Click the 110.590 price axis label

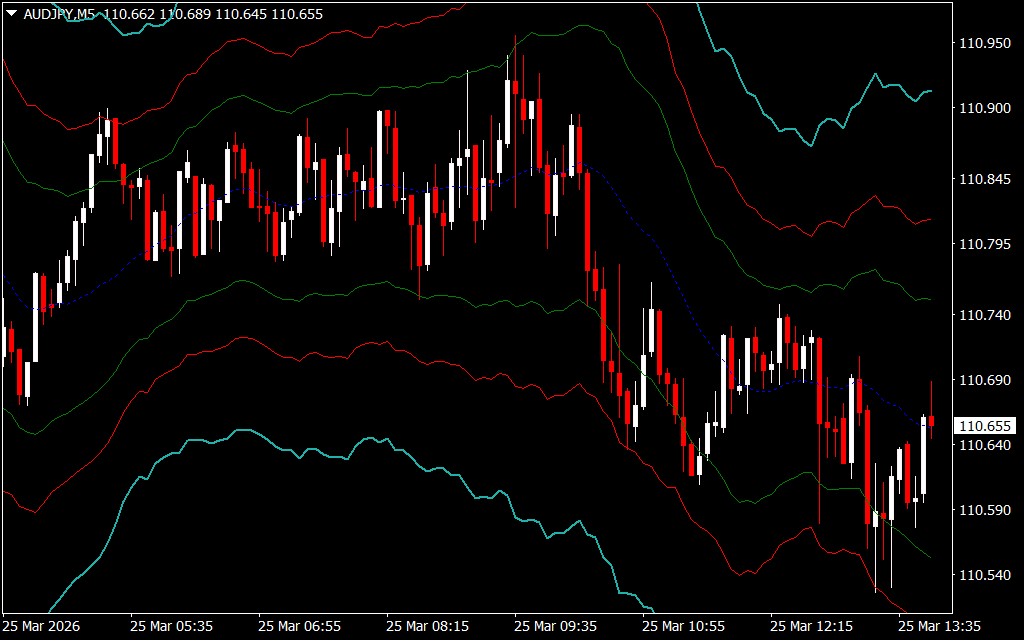pos(983,511)
